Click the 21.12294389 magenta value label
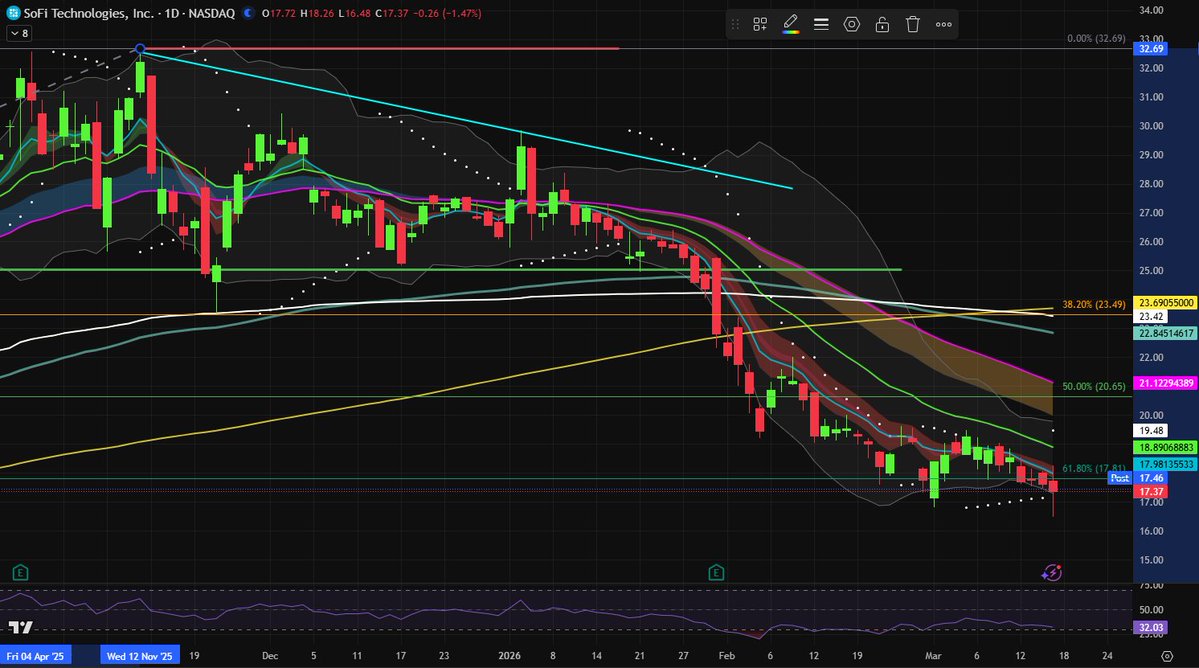This screenshot has height=668, width=1199. tap(1165, 383)
